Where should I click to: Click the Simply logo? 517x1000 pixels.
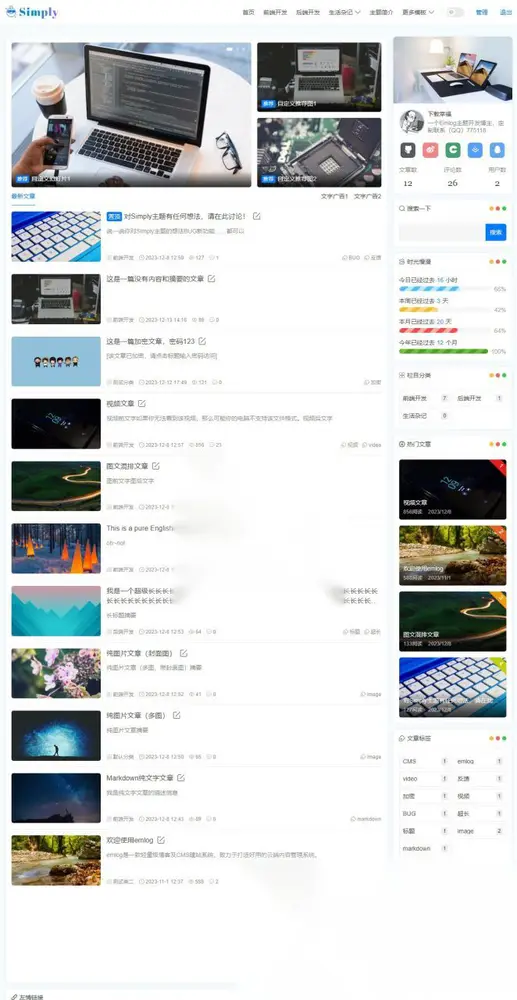click(x=31, y=11)
